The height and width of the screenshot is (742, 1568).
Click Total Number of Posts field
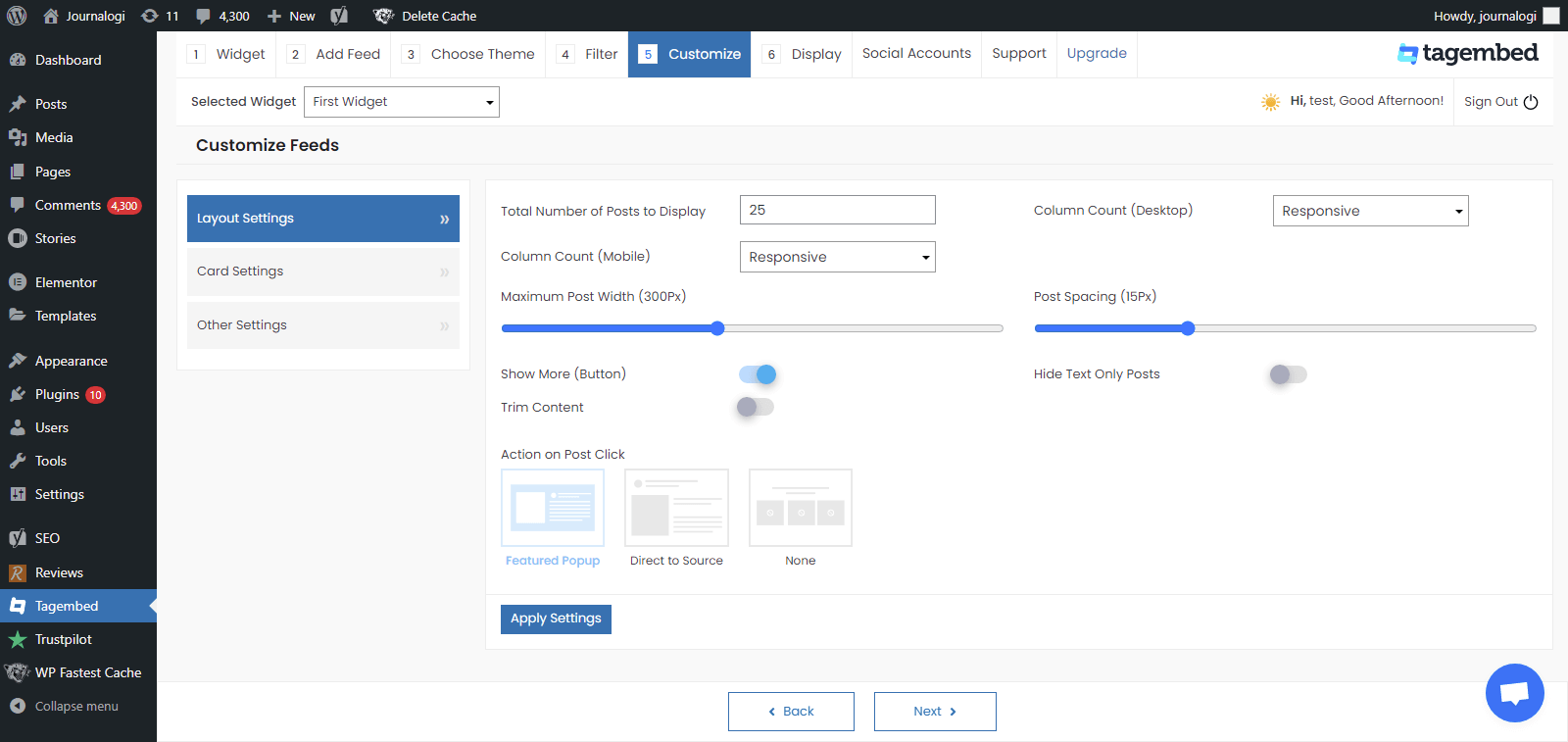point(838,210)
